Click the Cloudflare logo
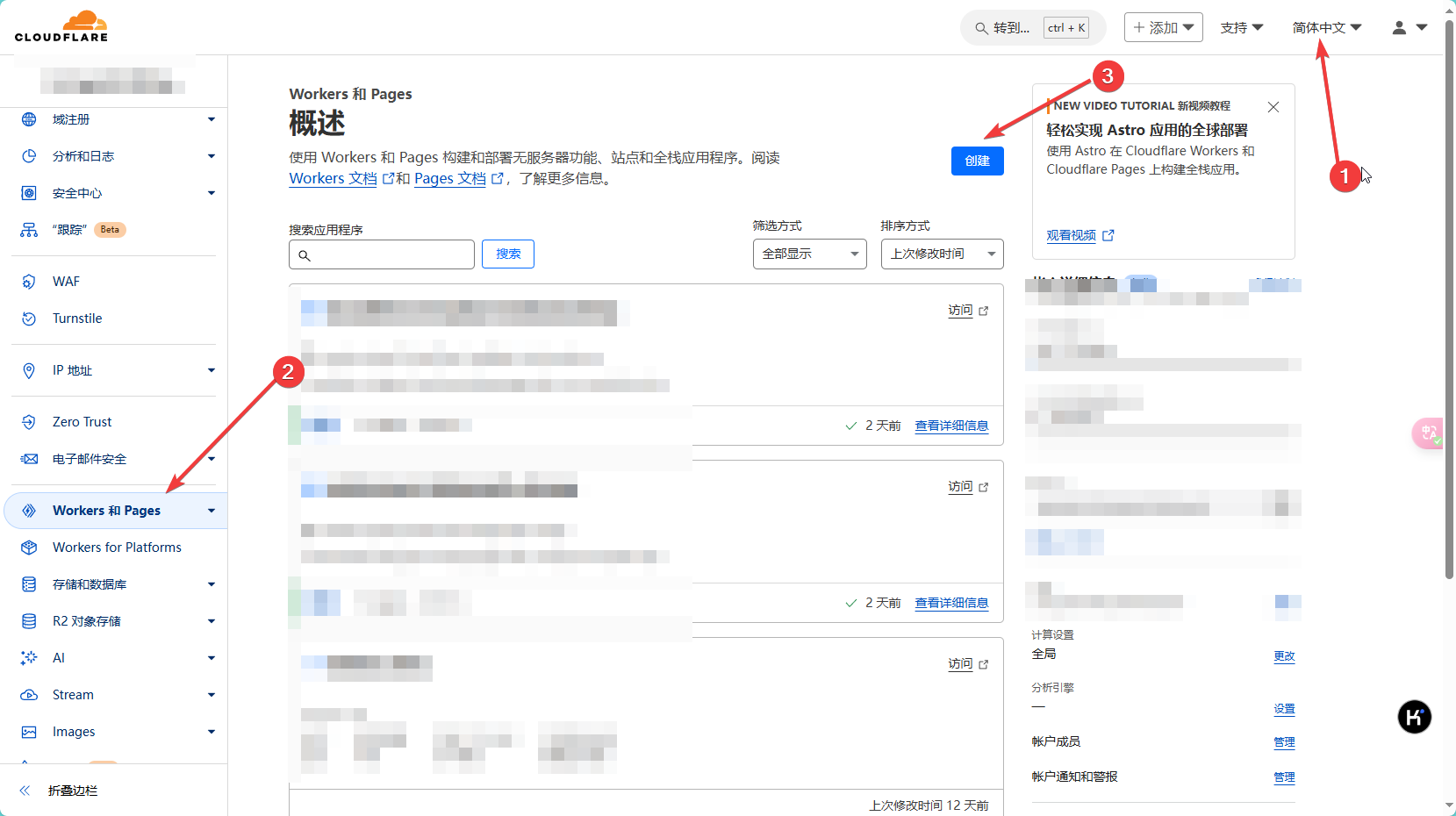The height and width of the screenshot is (816, 1456). (61, 26)
